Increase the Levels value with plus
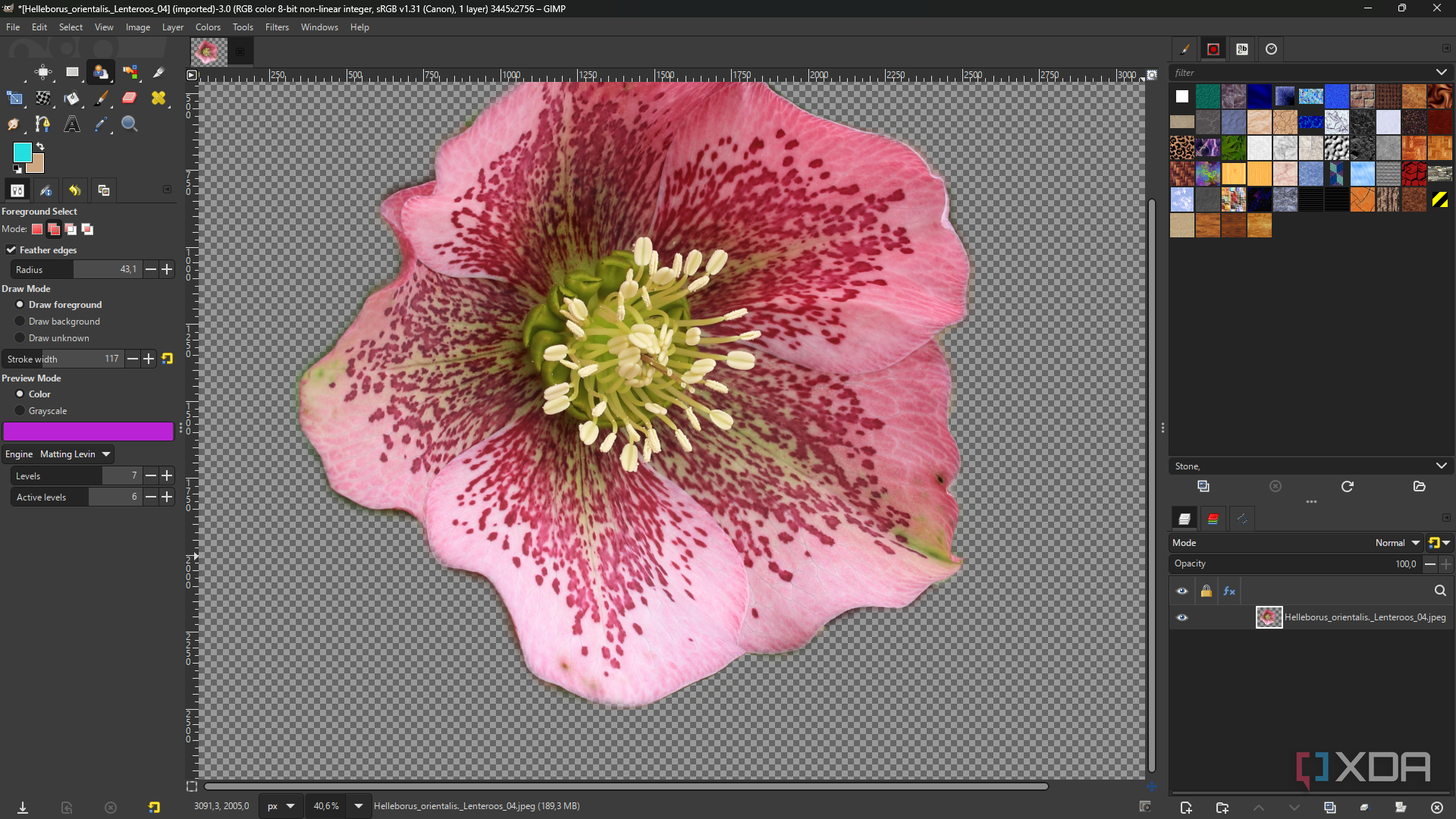Screen dimensions: 1456x819 point(167,476)
